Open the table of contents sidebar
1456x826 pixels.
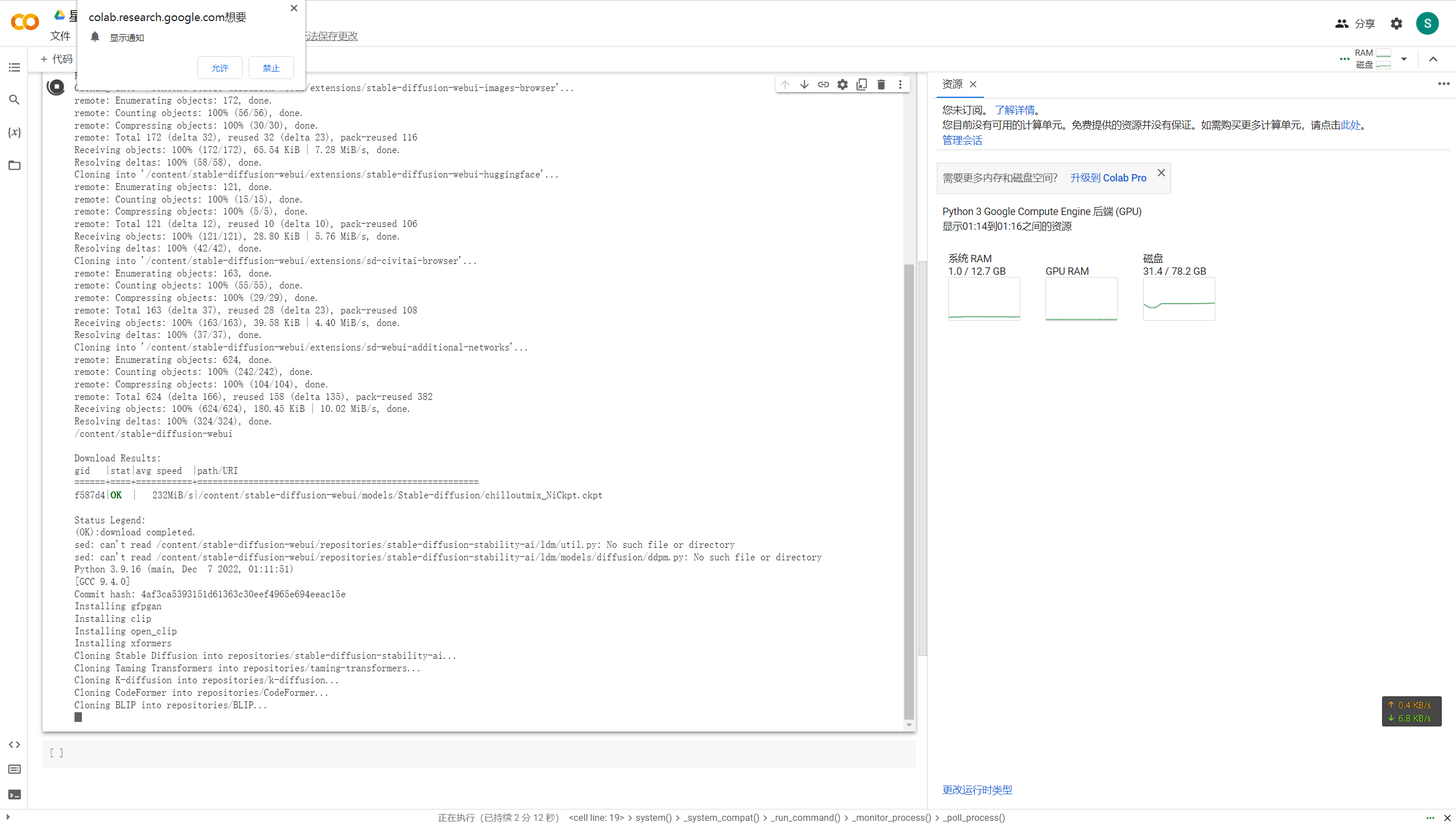14,67
